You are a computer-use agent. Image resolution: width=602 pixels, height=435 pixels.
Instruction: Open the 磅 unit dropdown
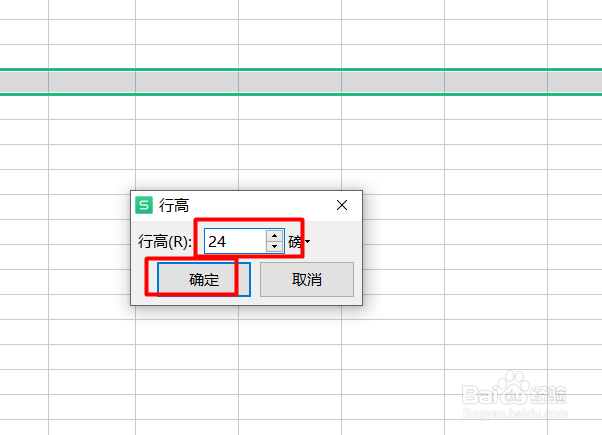[x=299, y=242]
